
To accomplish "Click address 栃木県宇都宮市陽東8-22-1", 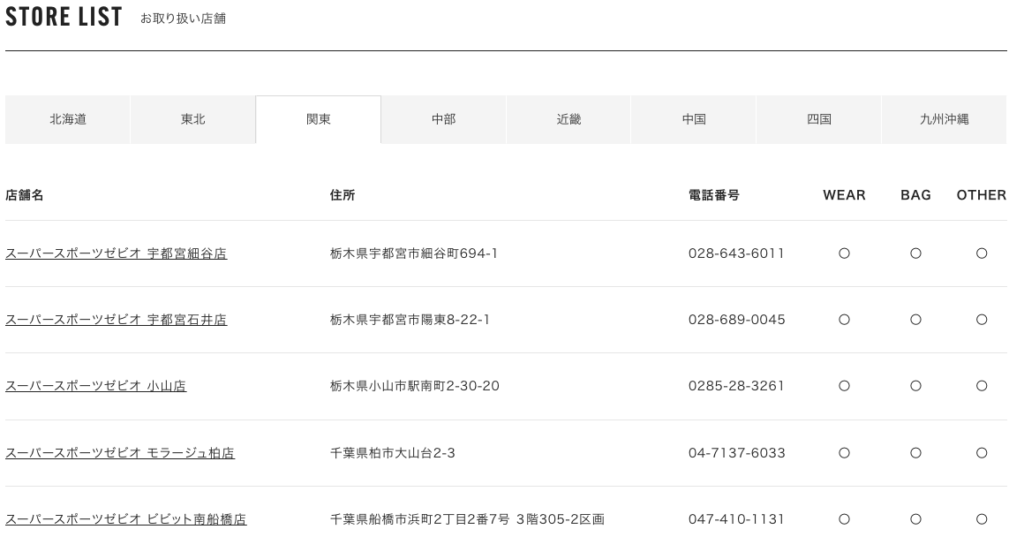I will coord(410,320).
